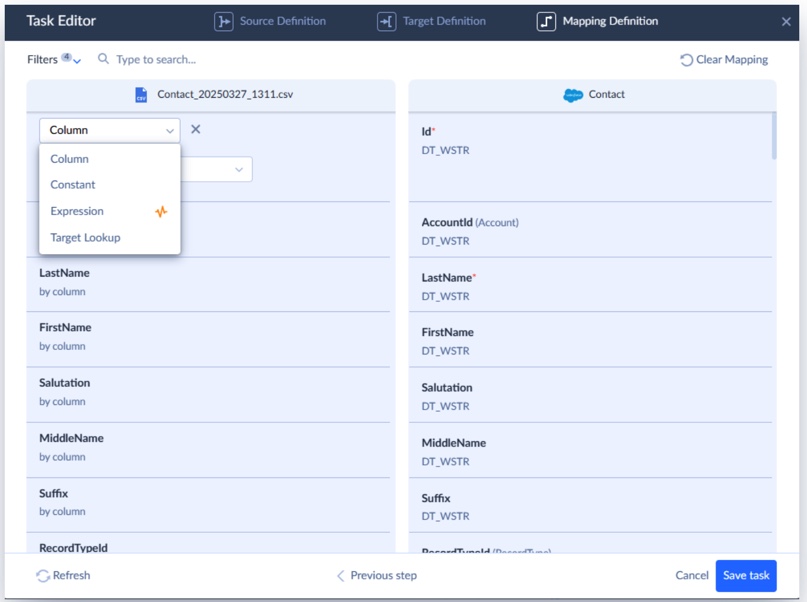Click the target FirstName field

[590, 340]
